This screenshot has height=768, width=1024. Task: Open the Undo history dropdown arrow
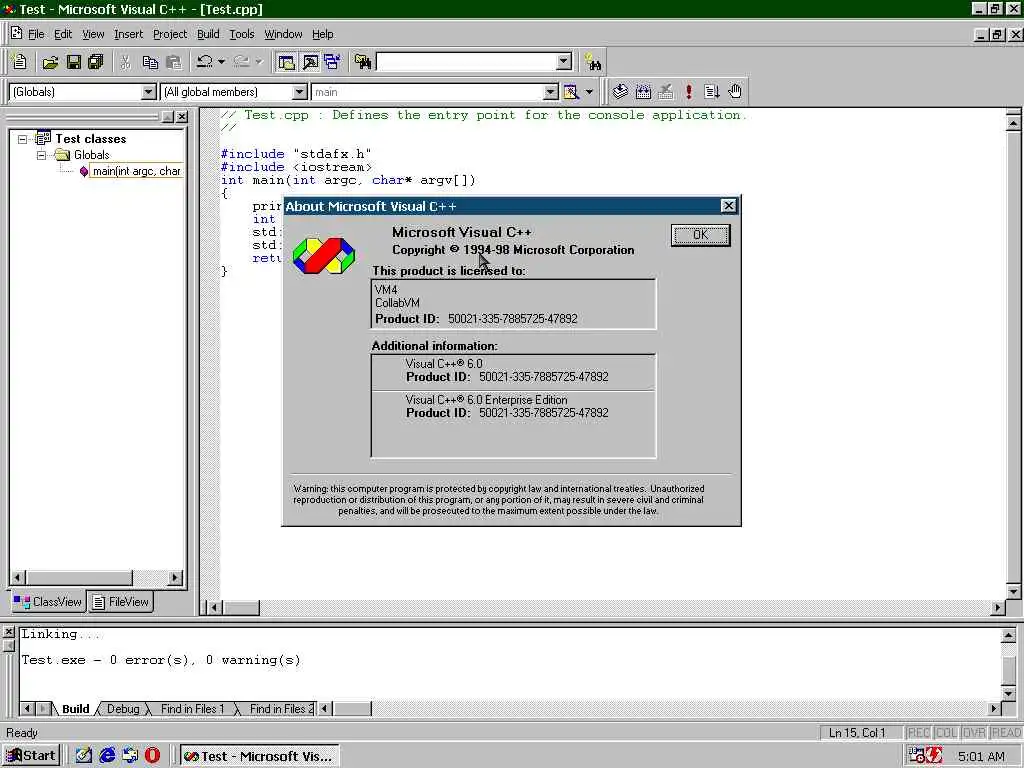pyautogui.click(x=221, y=62)
